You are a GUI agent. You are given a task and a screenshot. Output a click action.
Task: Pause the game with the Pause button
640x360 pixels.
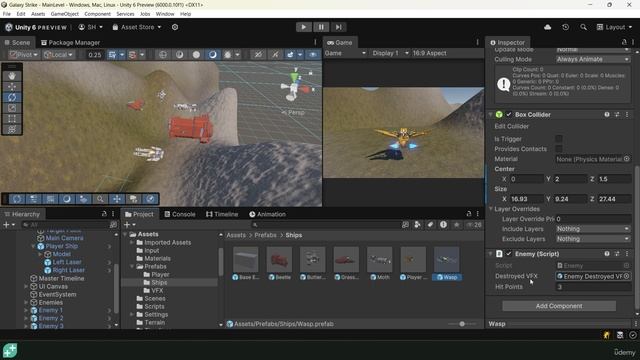(321, 27)
